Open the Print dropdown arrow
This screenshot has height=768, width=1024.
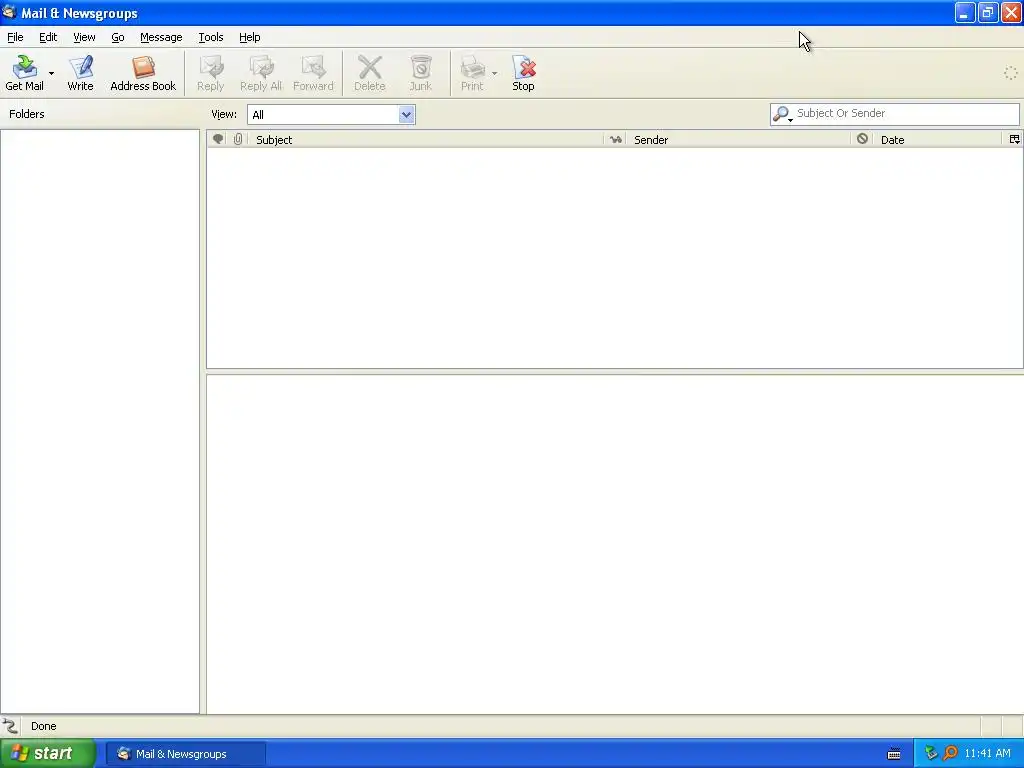pyautogui.click(x=494, y=73)
